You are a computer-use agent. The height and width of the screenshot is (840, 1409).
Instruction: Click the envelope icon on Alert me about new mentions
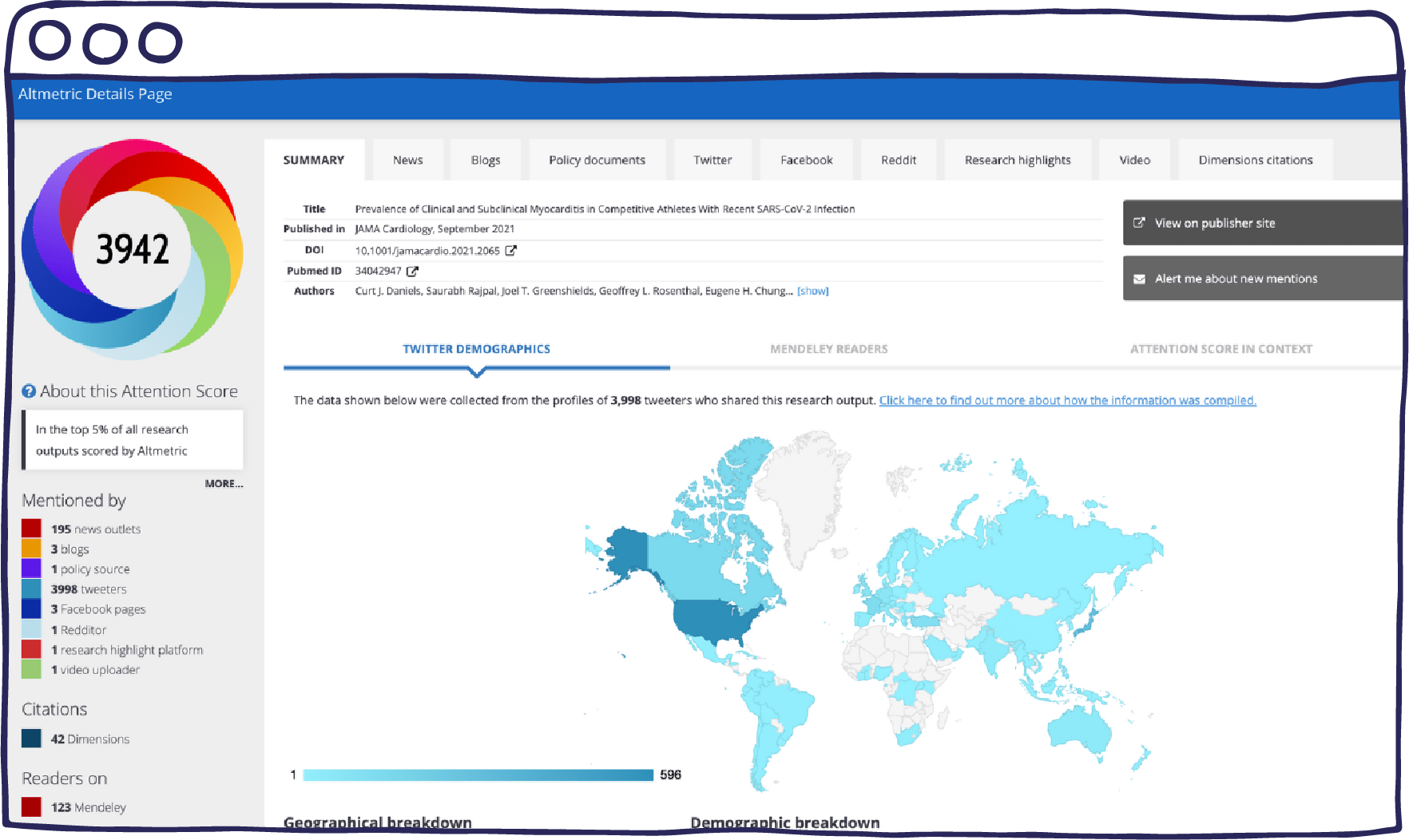click(x=1141, y=278)
